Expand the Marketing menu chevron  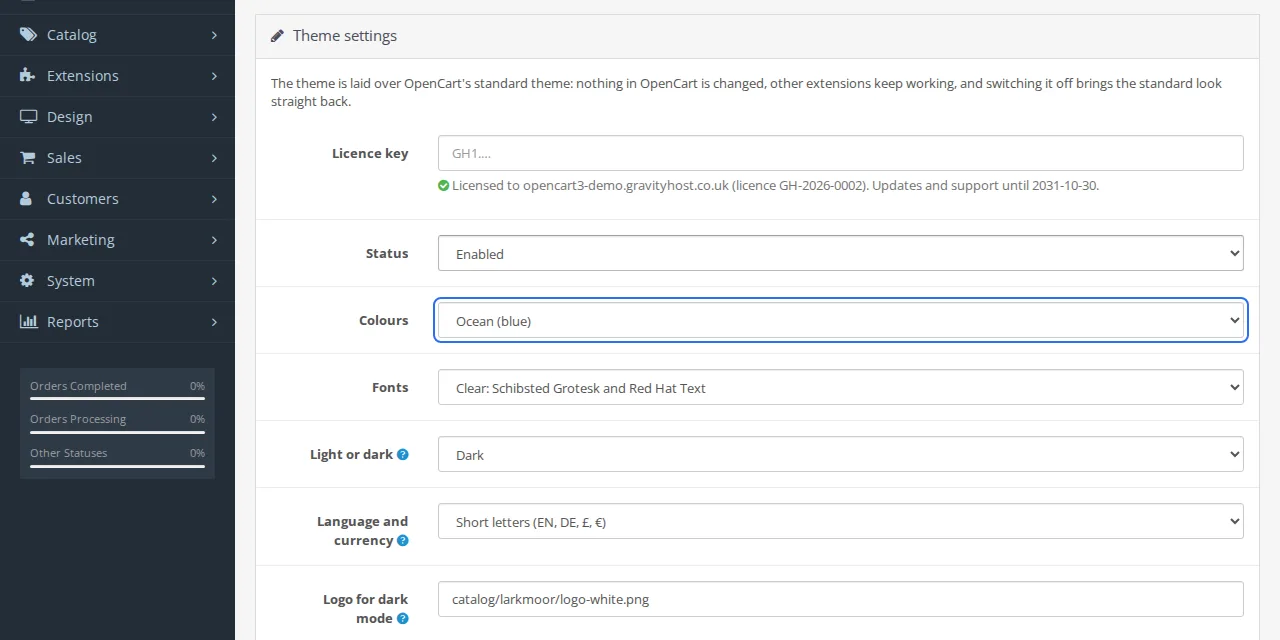point(215,240)
